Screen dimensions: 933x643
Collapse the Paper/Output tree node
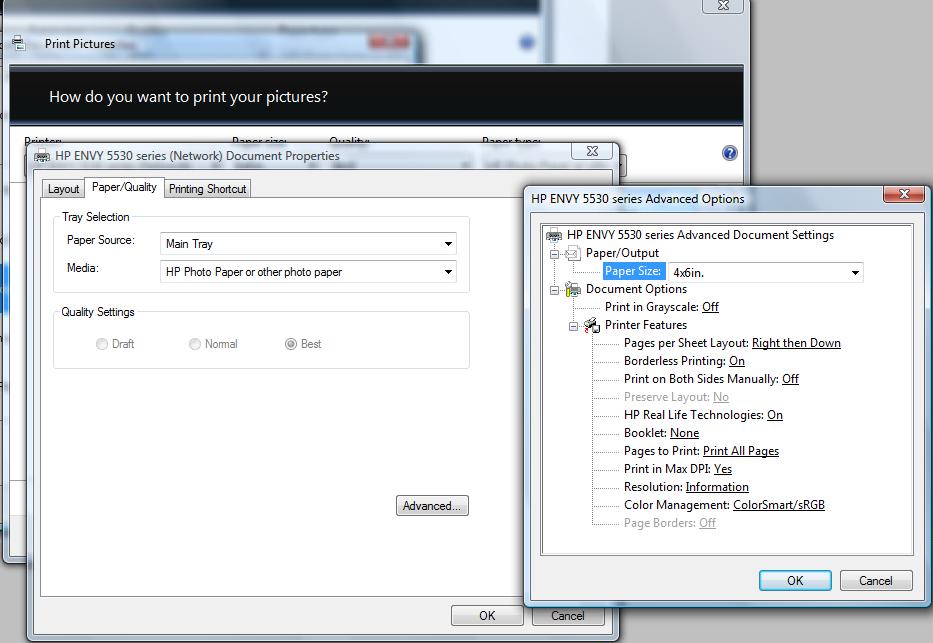pyautogui.click(x=555, y=254)
